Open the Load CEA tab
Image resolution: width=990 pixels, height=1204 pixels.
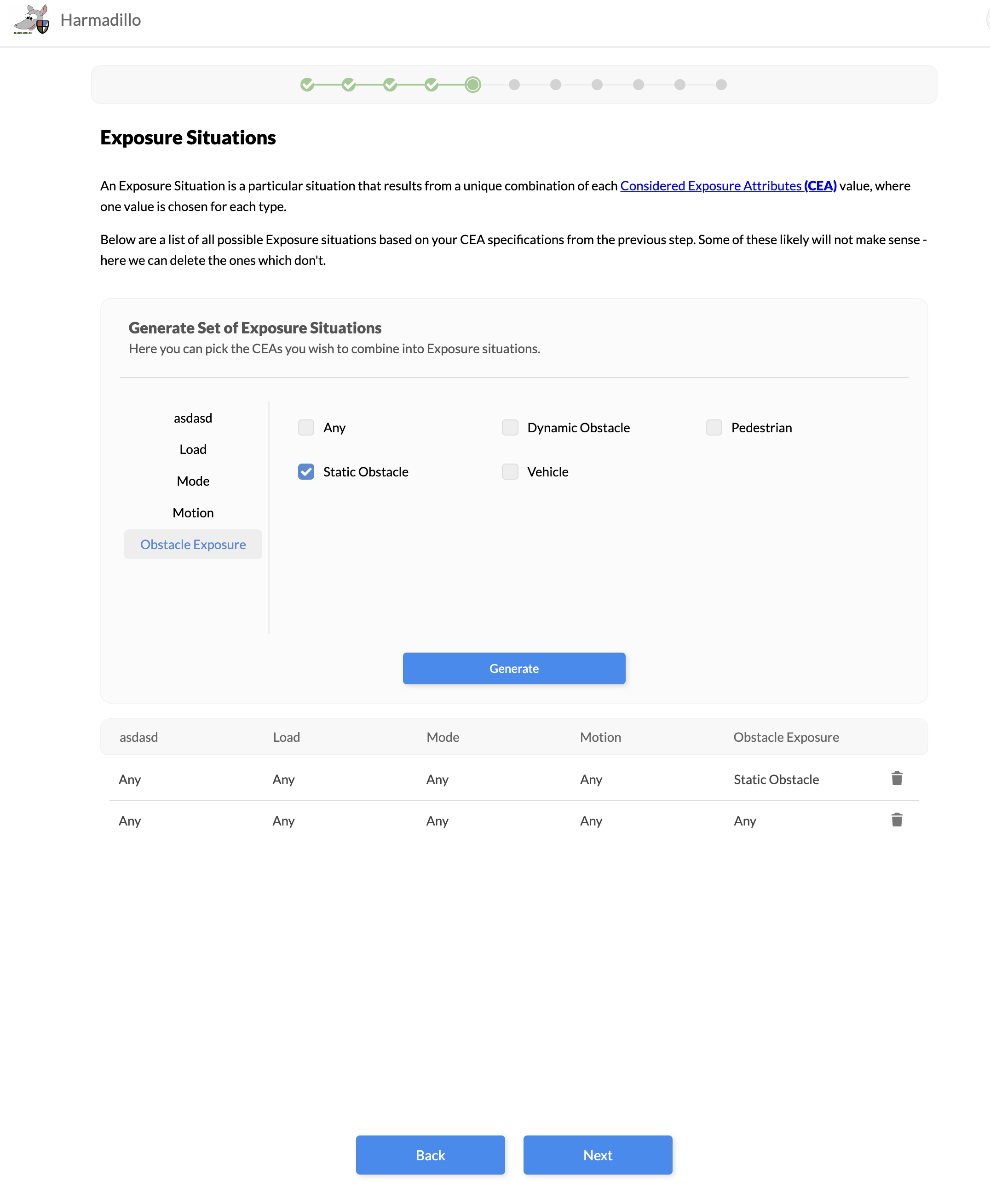coord(193,449)
